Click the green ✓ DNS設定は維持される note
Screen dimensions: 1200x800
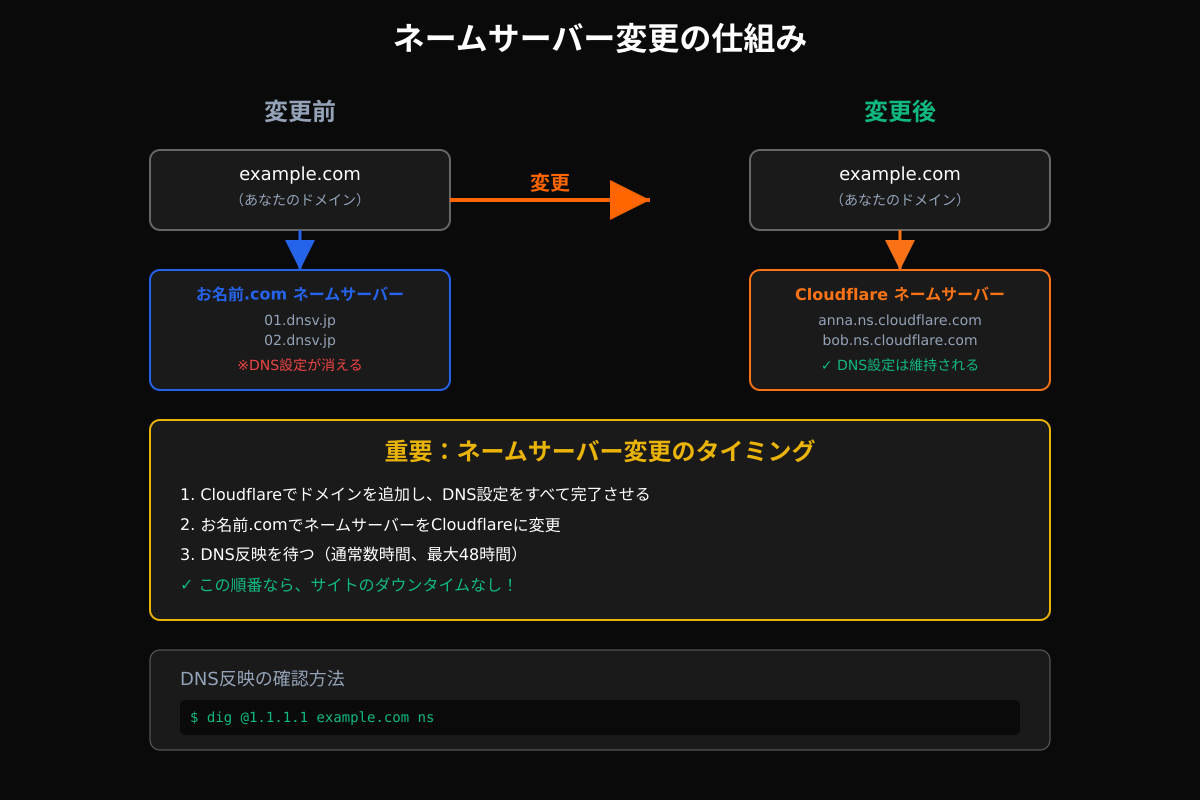[900, 365]
